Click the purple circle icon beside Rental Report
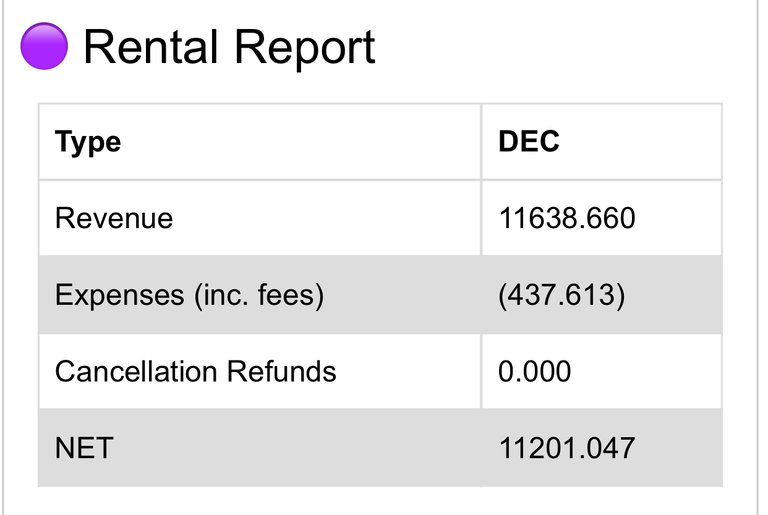Viewport: 768px width, 515px height. point(44,46)
